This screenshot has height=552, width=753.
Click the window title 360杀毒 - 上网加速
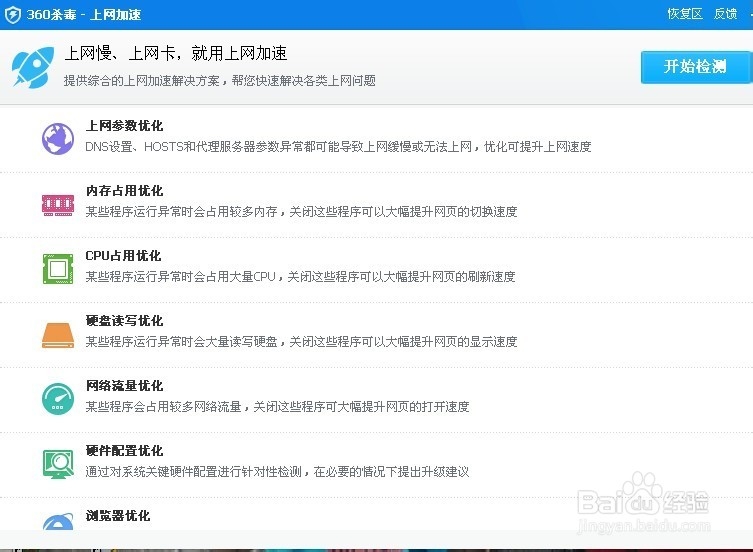pyautogui.click(x=84, y=14)
